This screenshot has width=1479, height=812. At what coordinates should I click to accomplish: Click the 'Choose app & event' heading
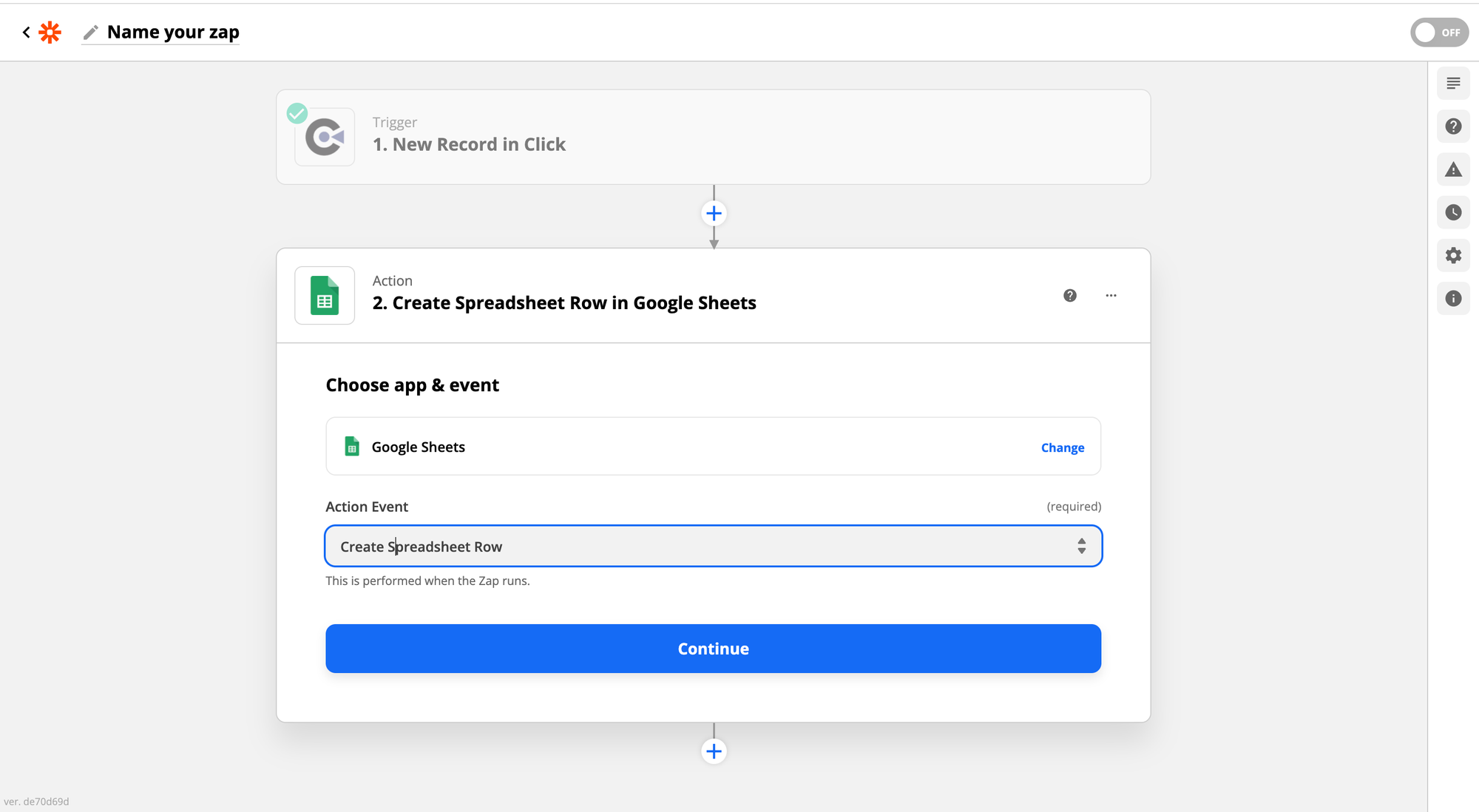412,385
